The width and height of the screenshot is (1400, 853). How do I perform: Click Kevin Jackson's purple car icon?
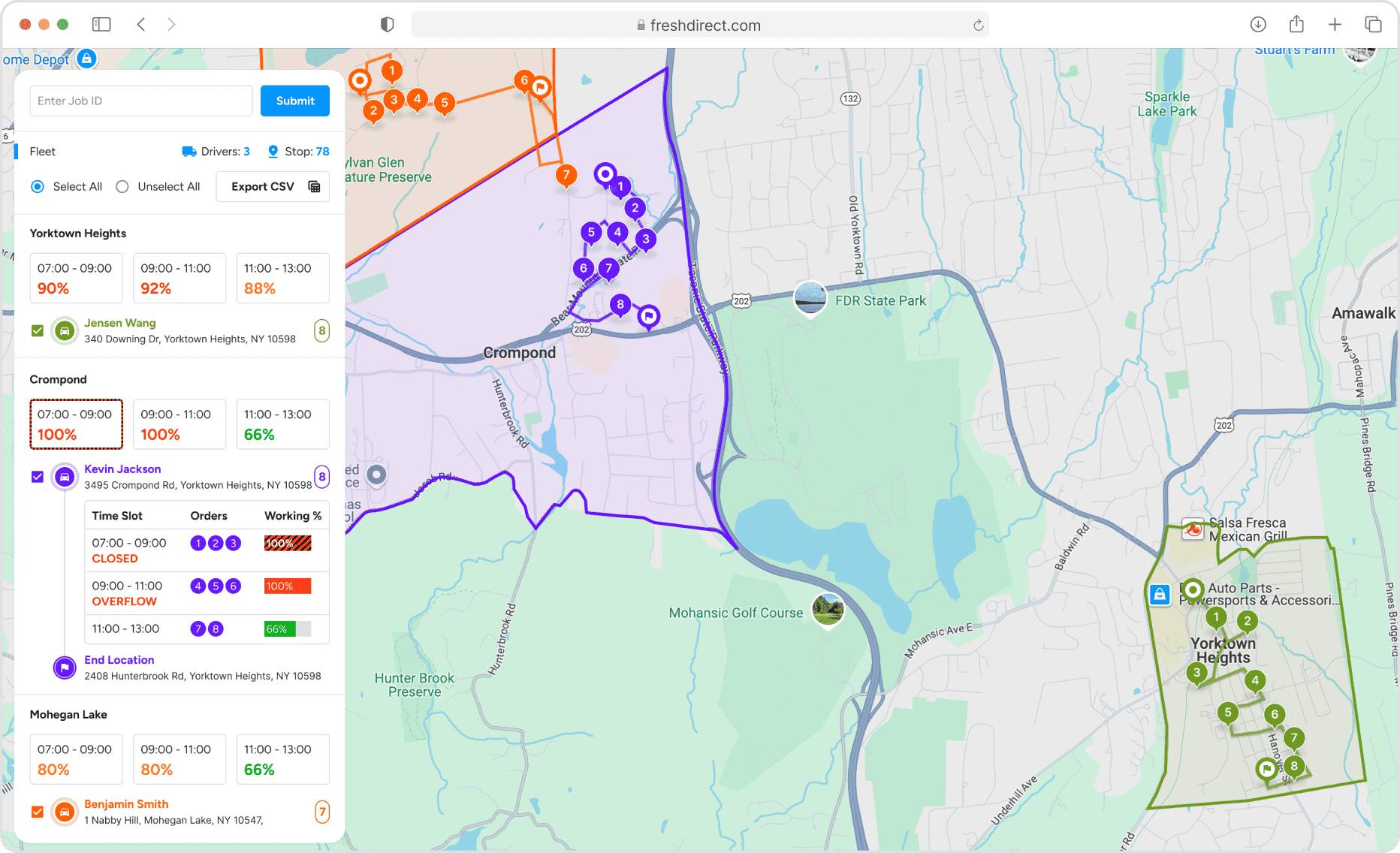(x=65, y=477)
